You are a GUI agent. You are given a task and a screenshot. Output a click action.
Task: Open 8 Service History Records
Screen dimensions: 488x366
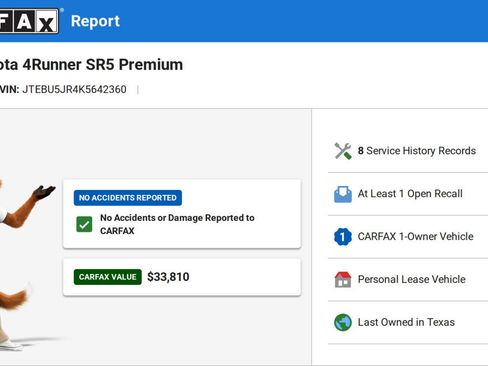click(x=408, y=151)
